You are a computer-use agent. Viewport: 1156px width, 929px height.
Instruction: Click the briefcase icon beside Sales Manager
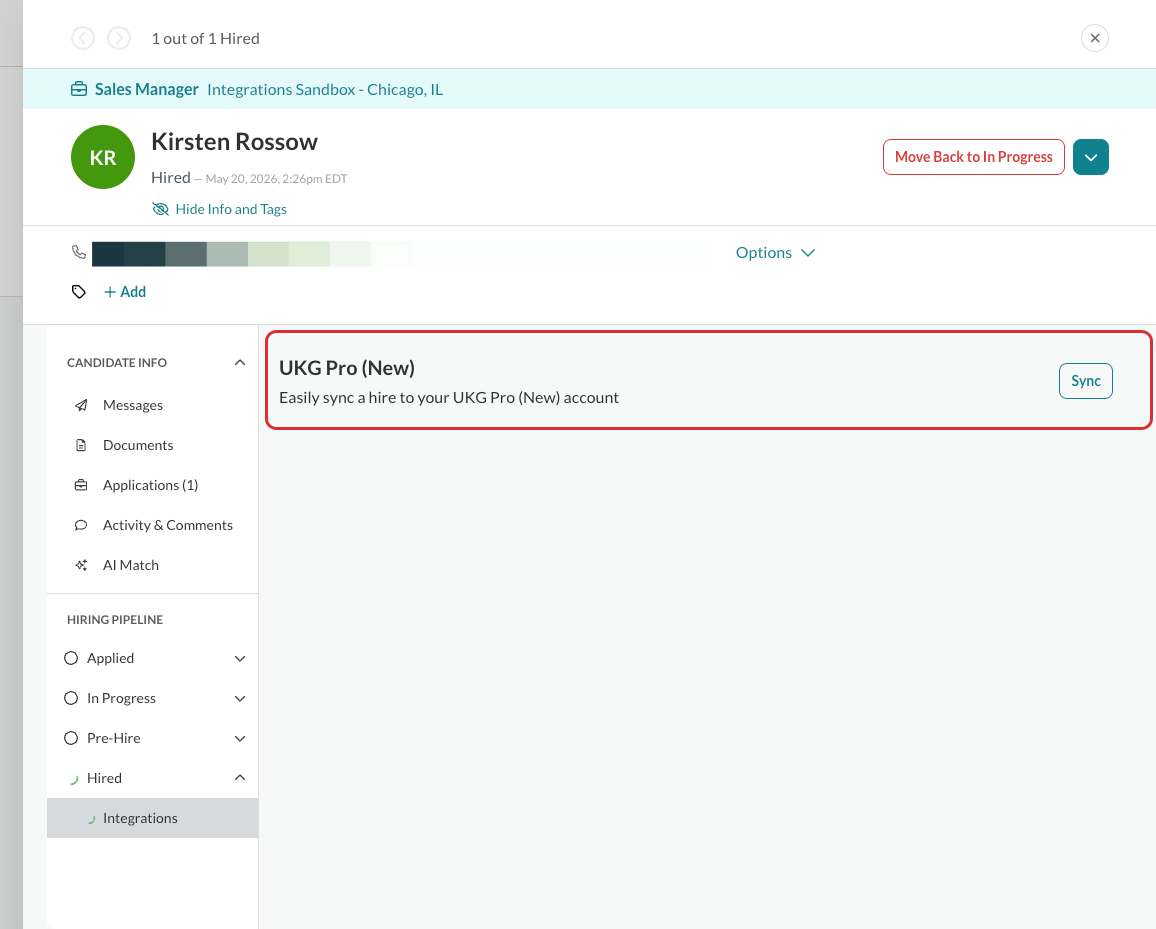tap(79, 89)
